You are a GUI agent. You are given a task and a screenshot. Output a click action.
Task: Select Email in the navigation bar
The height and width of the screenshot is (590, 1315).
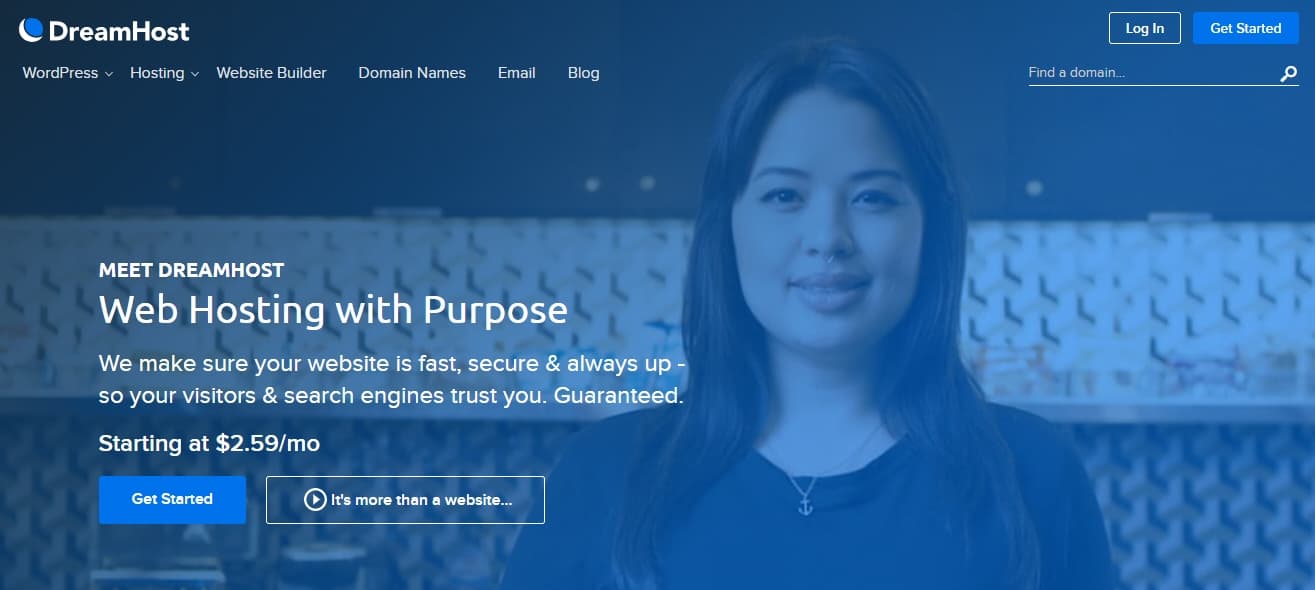[x=517, y=73]
